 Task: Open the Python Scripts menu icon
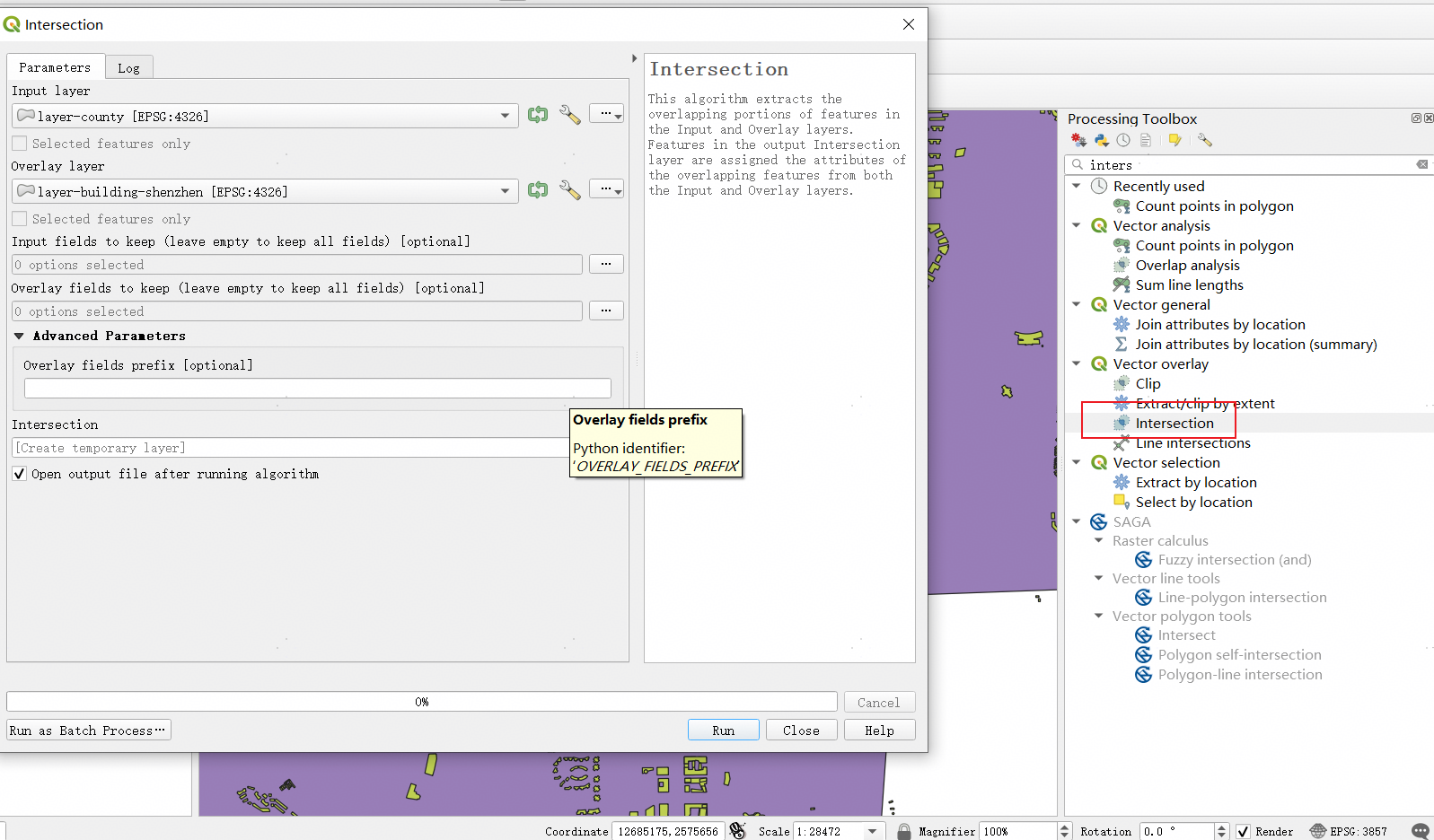[x=1101, y=140]
